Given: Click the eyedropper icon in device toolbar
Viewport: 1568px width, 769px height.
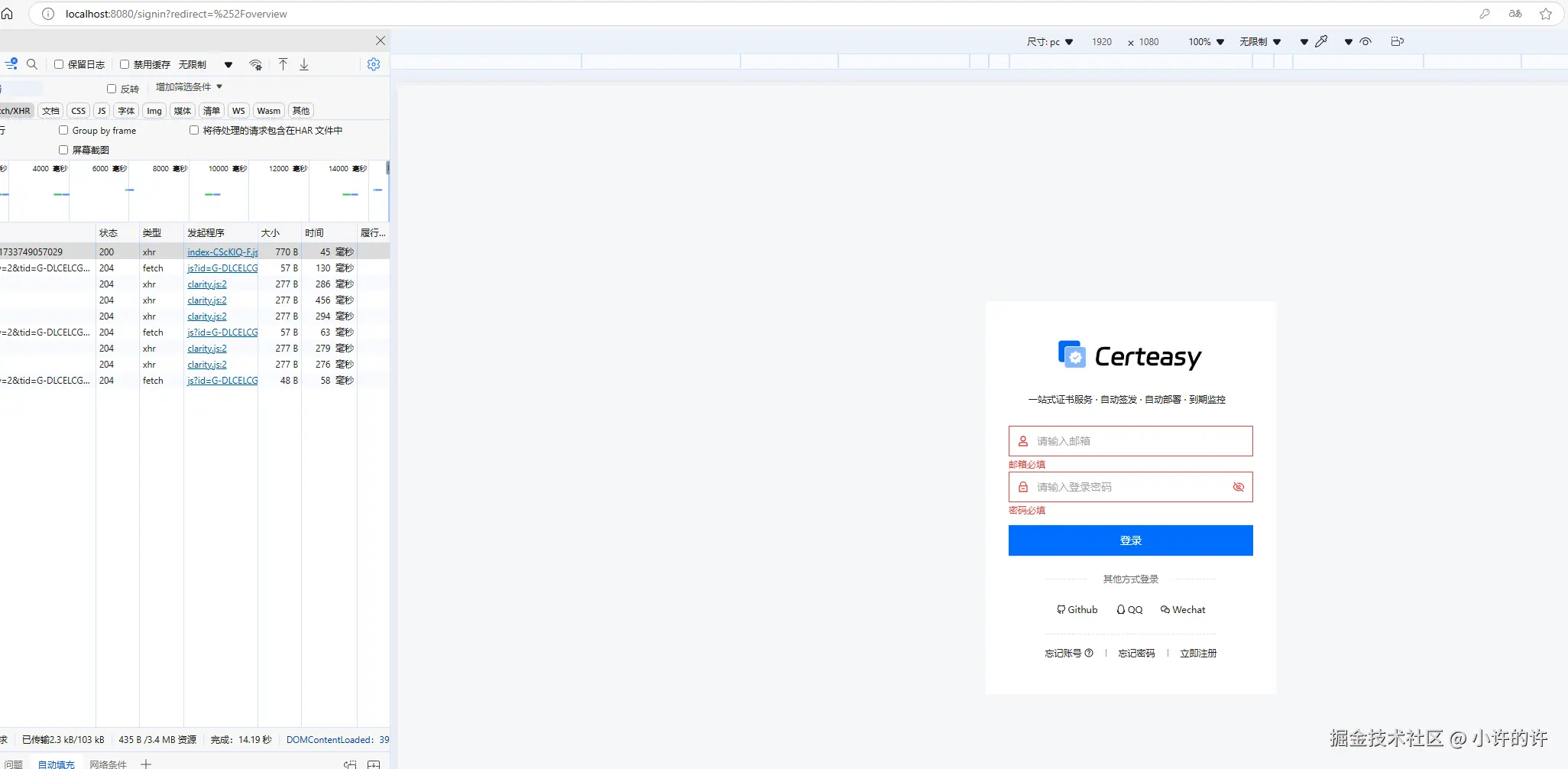Looking at the screenshot, I should tap(1321, 41).
